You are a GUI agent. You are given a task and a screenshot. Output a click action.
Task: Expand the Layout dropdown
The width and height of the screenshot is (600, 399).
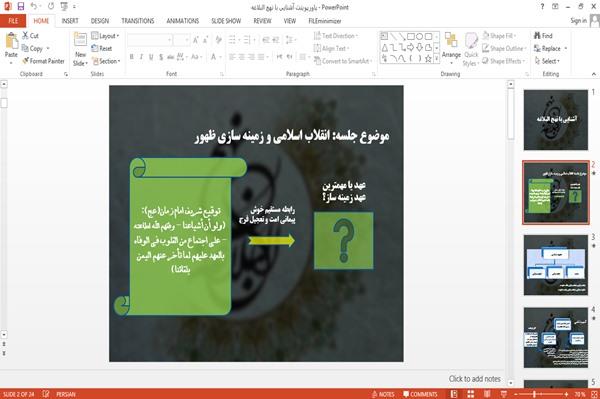click(105, 36)
